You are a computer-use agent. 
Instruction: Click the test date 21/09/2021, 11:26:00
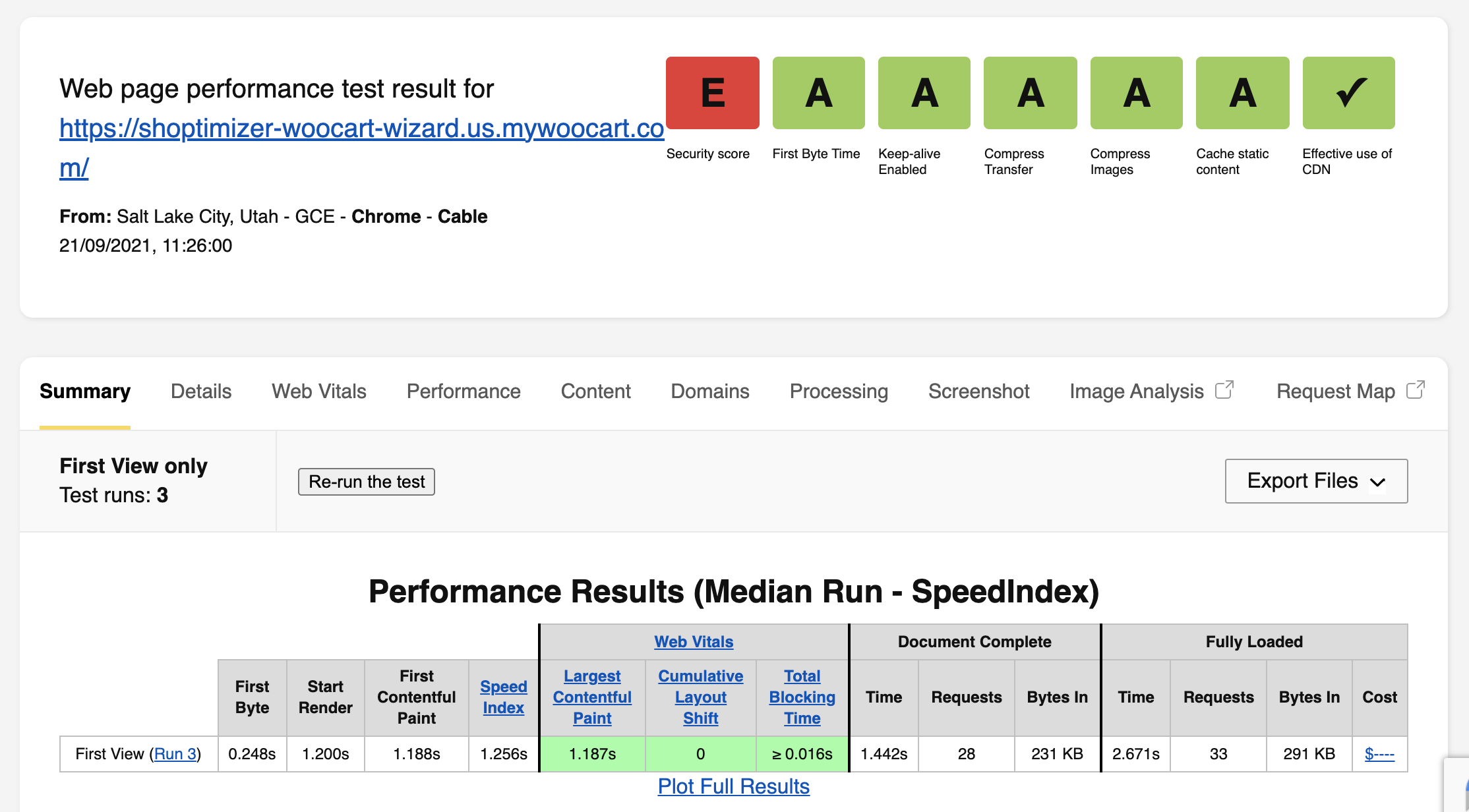click(x=146, y=246)
